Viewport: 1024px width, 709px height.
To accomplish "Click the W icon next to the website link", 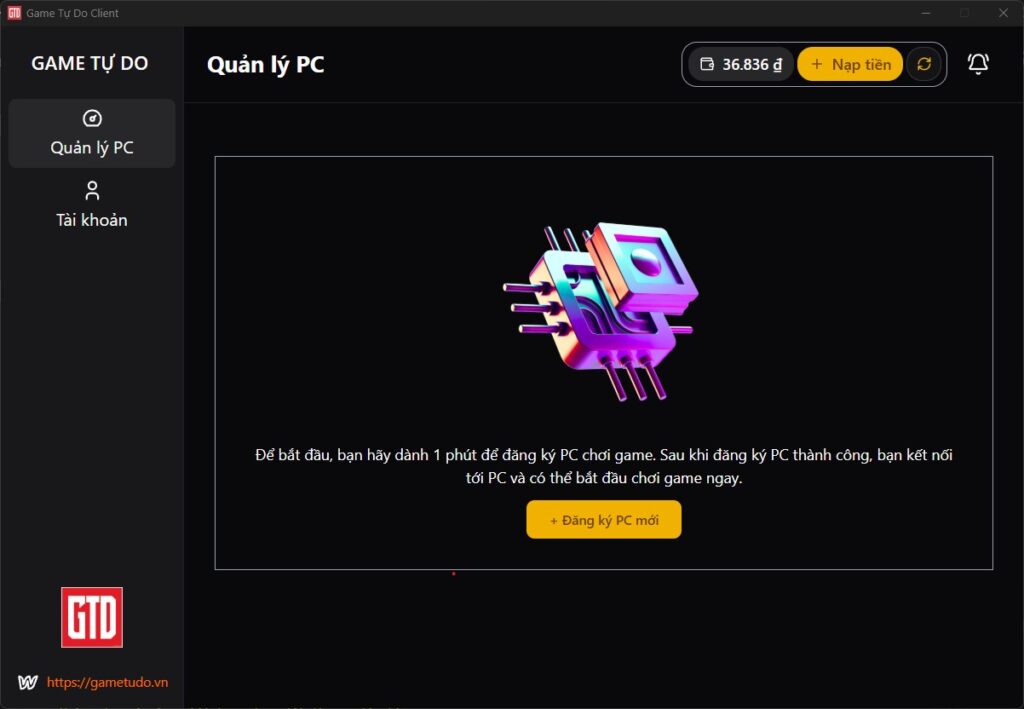I will pyautogui.click(x=27, y=682).
